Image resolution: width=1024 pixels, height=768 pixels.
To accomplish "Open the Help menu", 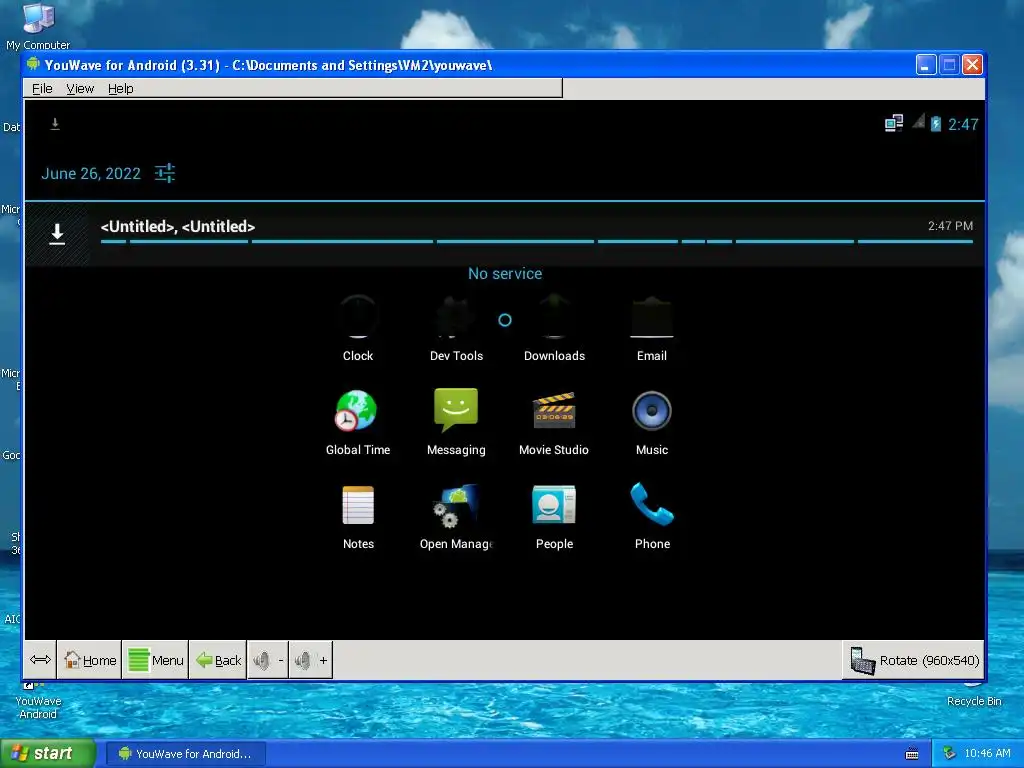I will [x=120, y=89].
